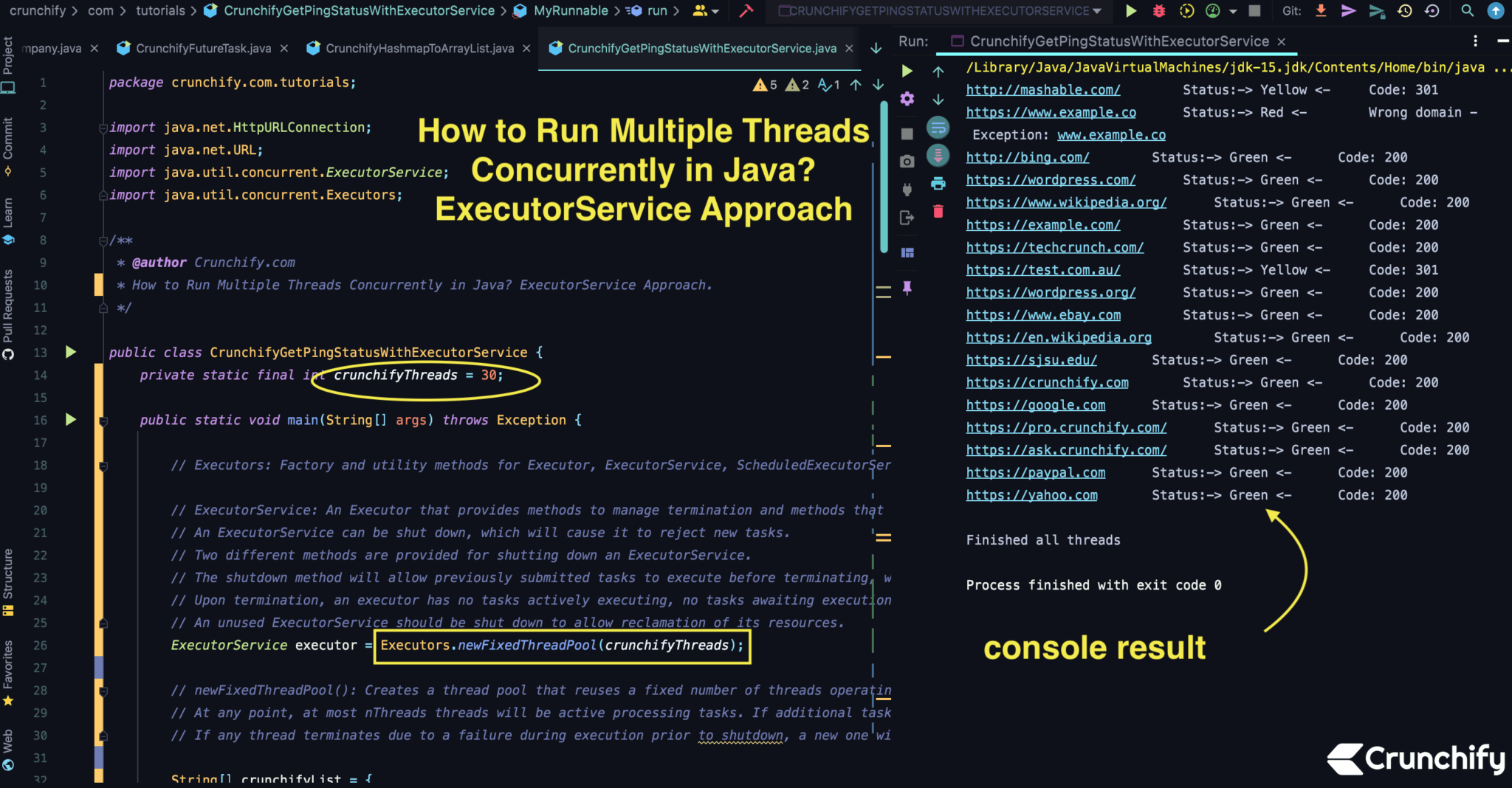Click the warnings indicator showing 5 issues
1512x788 pixels.
tap(766, 84)
